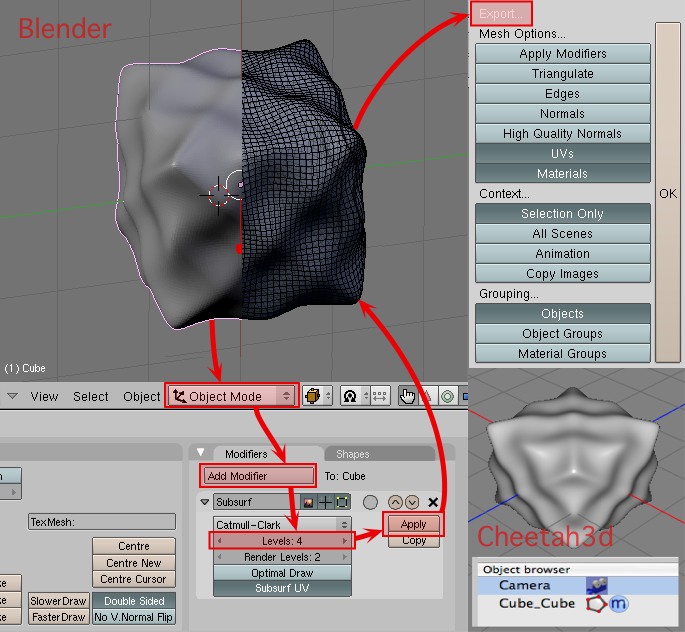The height and width of the screenshot is (632, 685).
Task: Click the Camera object icon in browser
Action: point(596,585)
